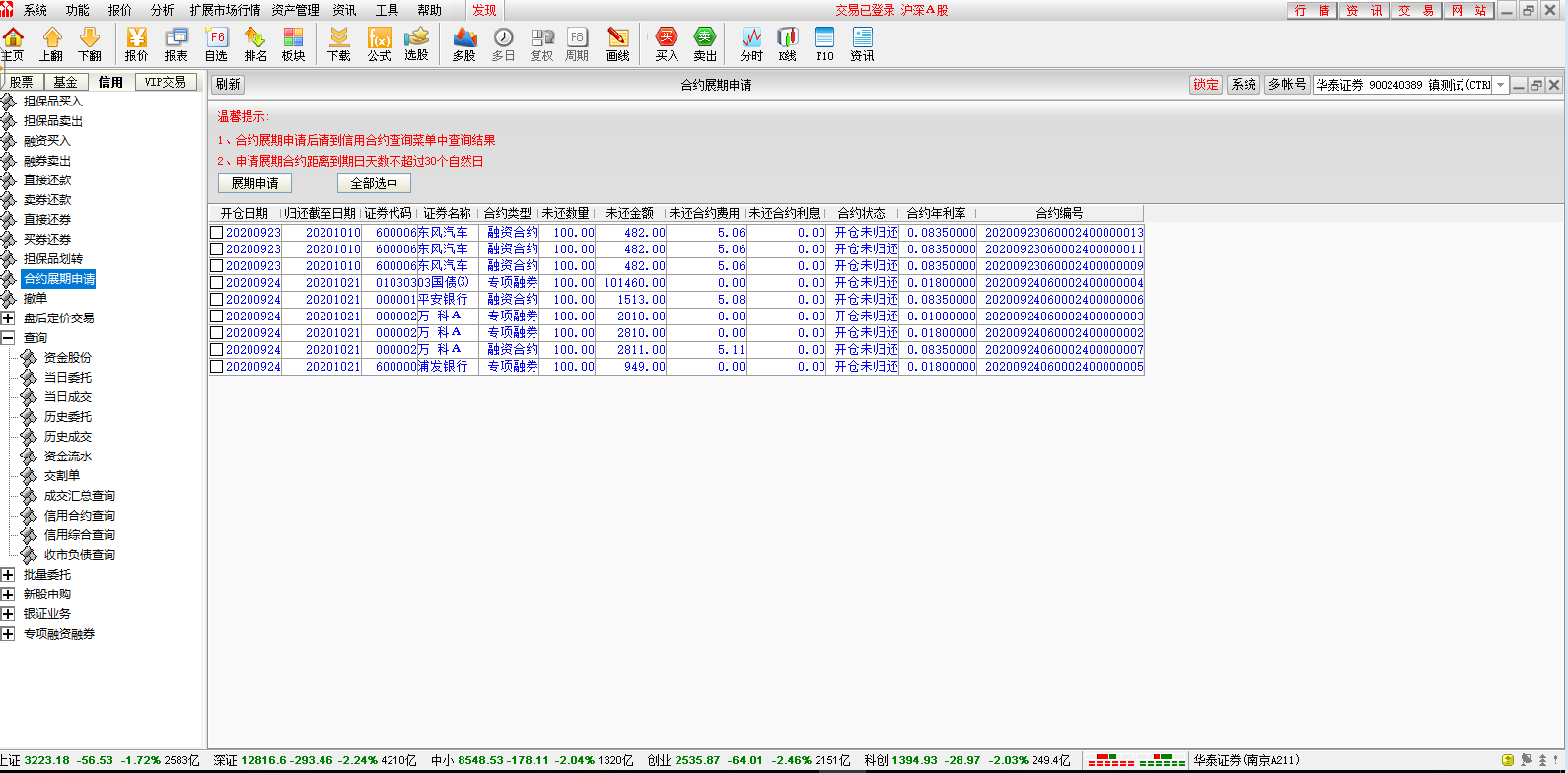
Task: Open the 报表 report toolbar icon
Action: 177,44
